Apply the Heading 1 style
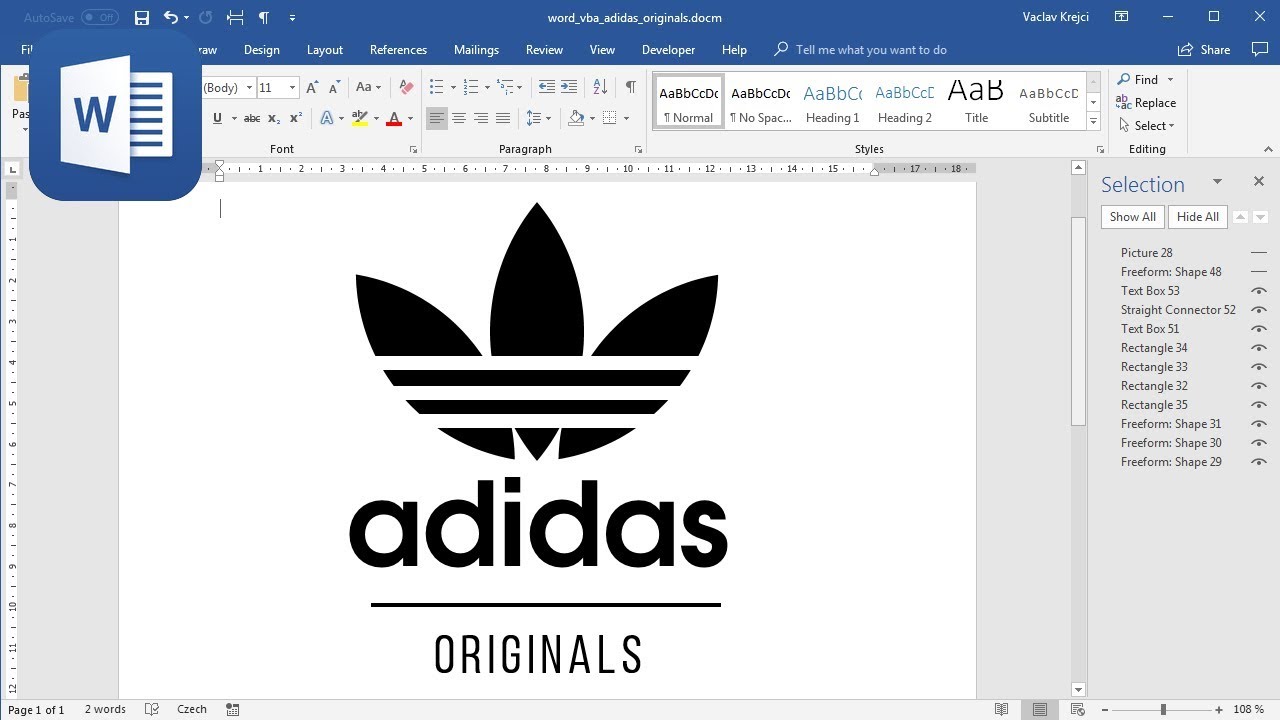The height and width of the screenshot is (720, 1280). pyautogui.click(x=832, y=103)
